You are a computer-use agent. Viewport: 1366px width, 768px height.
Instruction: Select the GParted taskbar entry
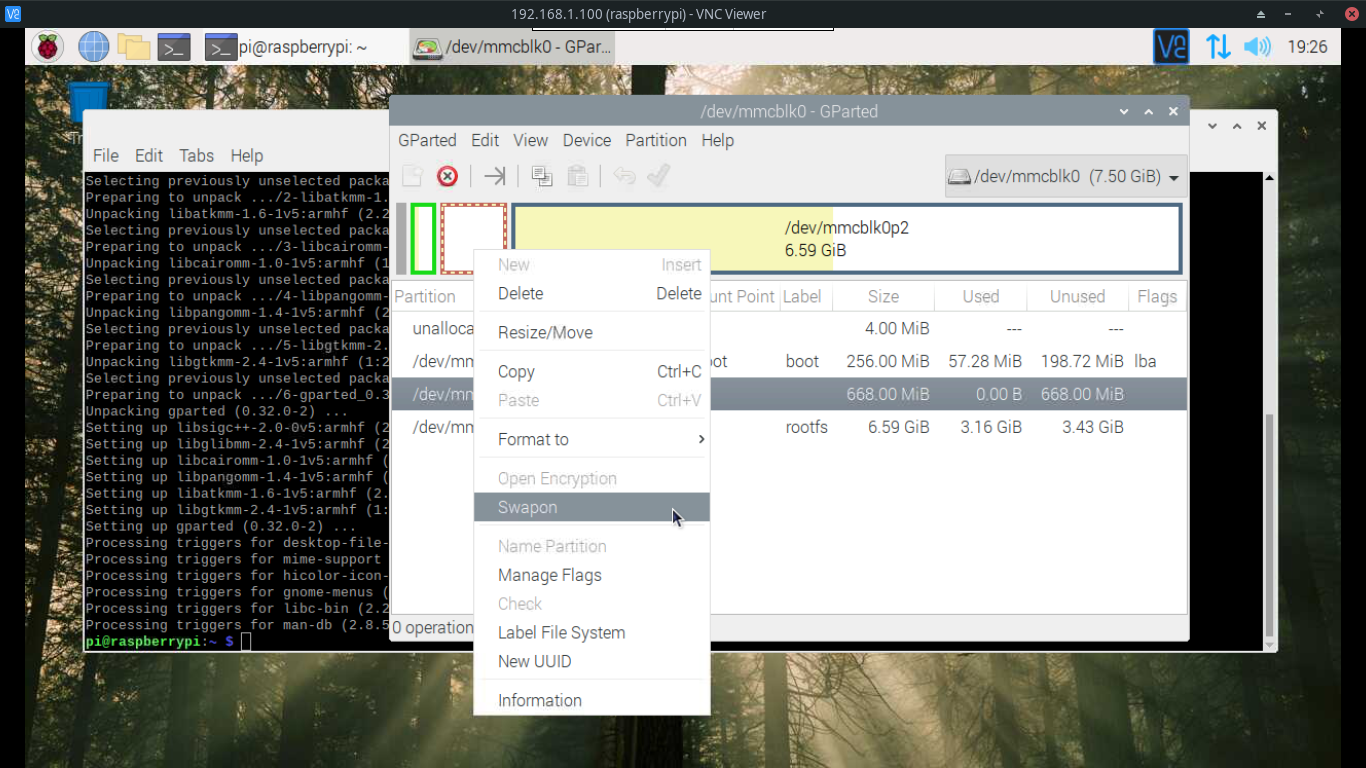512,47
